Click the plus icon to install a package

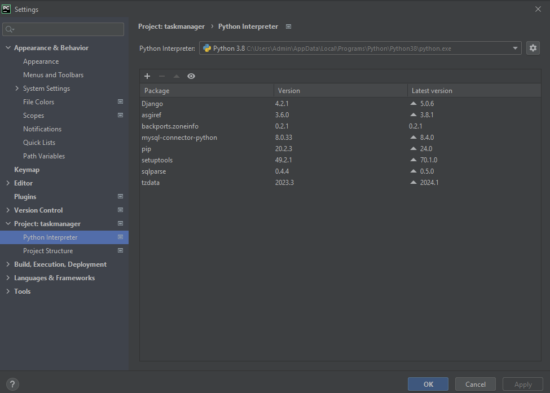pyautogui.click(x=147, y=76)
